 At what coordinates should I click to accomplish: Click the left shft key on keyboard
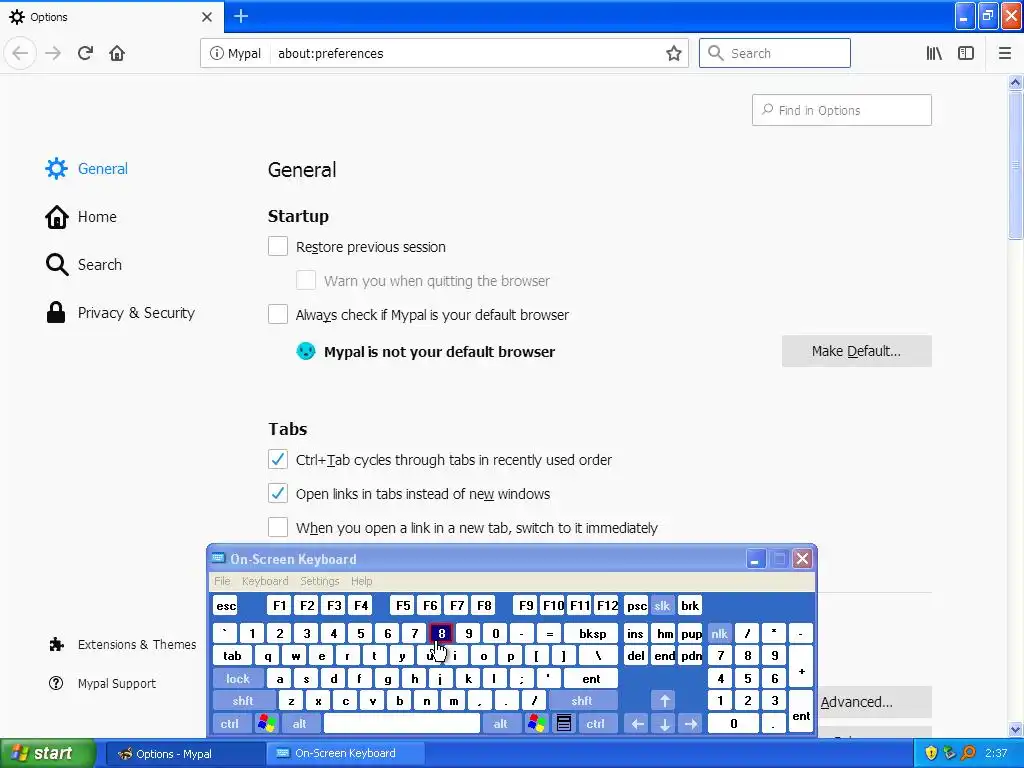tap(243, 701)
